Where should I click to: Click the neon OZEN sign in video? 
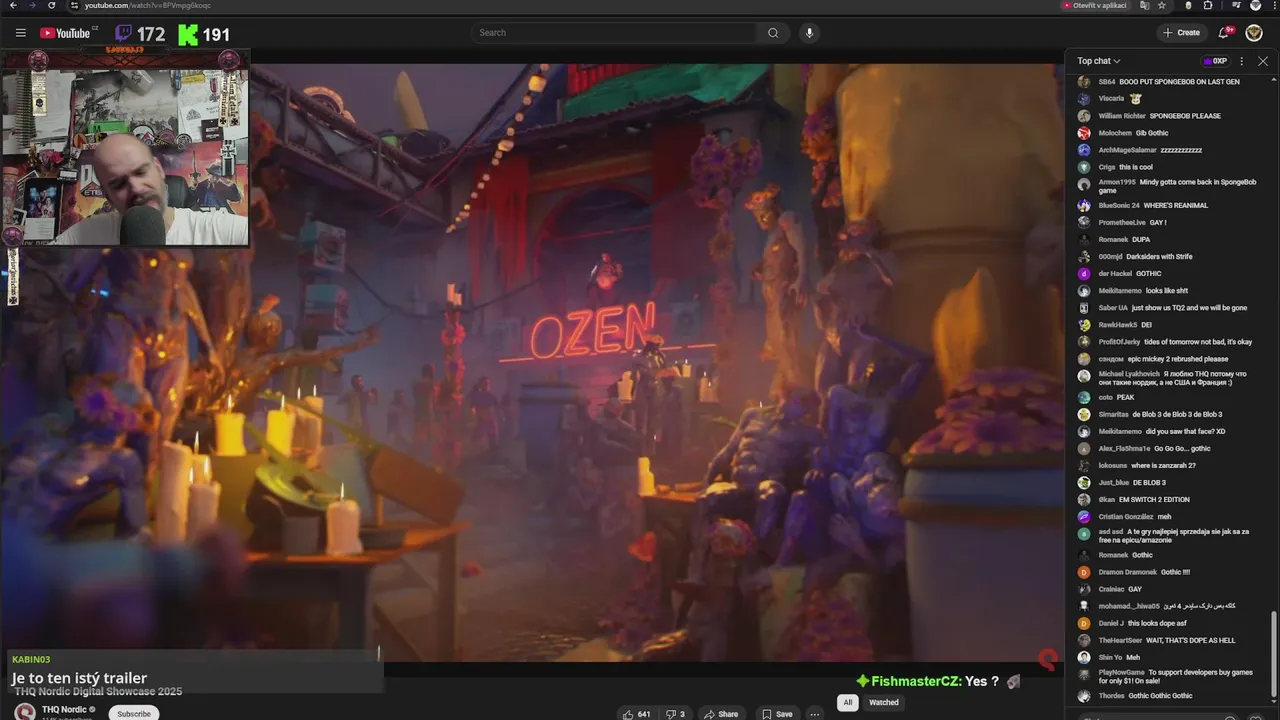tap(593, 331)
